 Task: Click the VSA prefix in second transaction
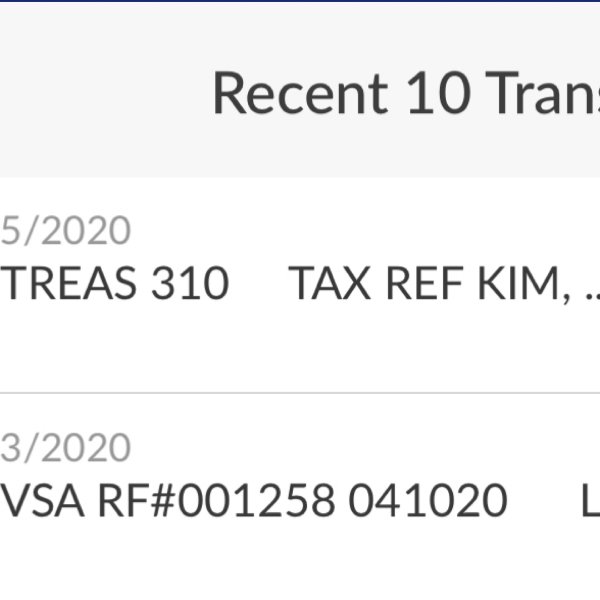pyautogui.click(x=42, y=501)
